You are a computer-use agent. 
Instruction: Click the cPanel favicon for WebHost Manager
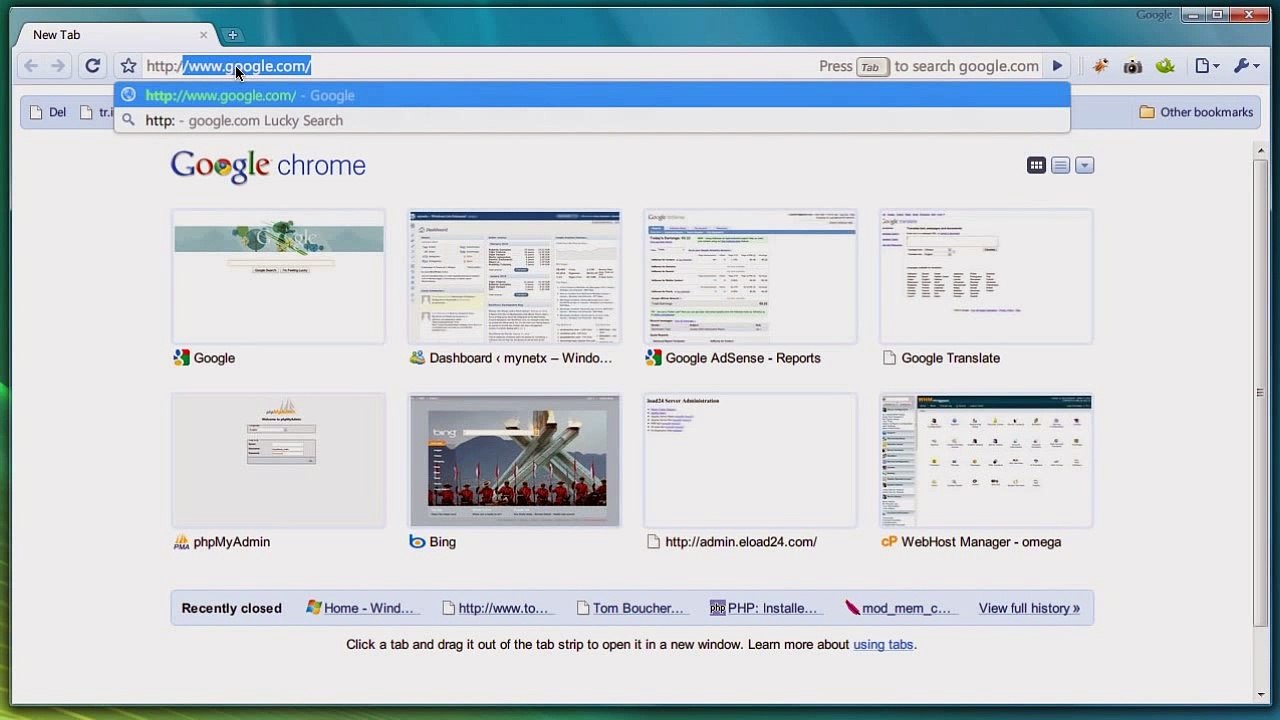(889, 542)
